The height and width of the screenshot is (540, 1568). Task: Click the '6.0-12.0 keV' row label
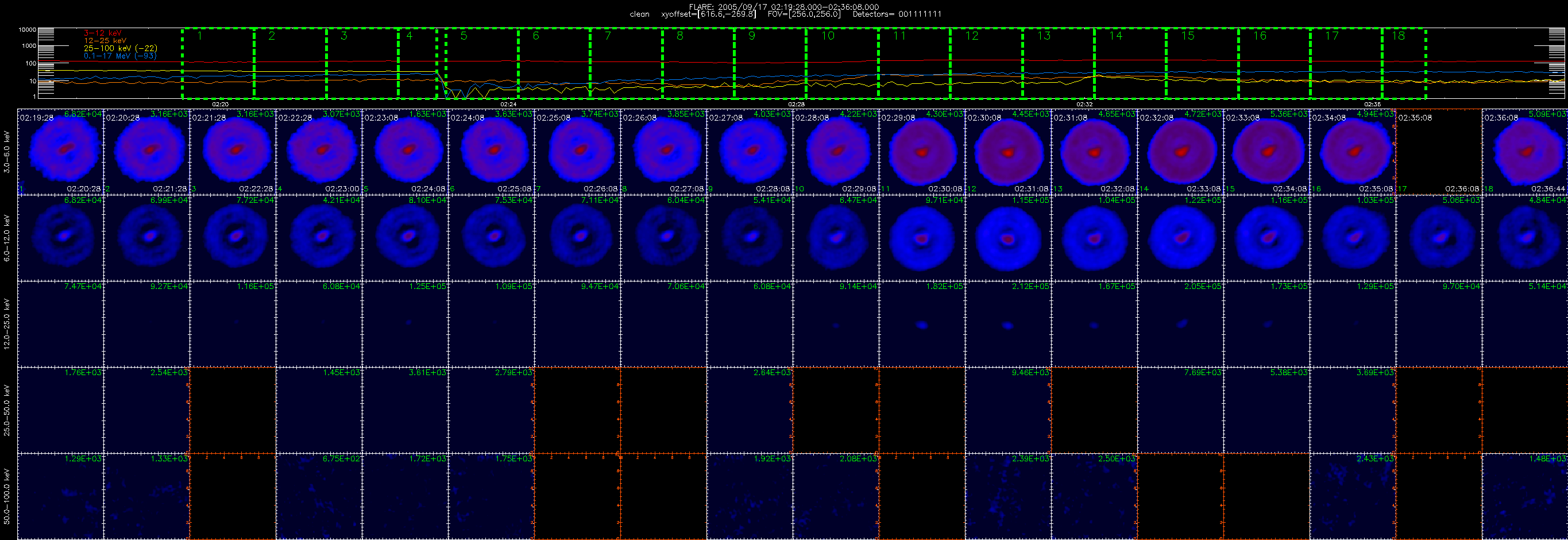7,238
